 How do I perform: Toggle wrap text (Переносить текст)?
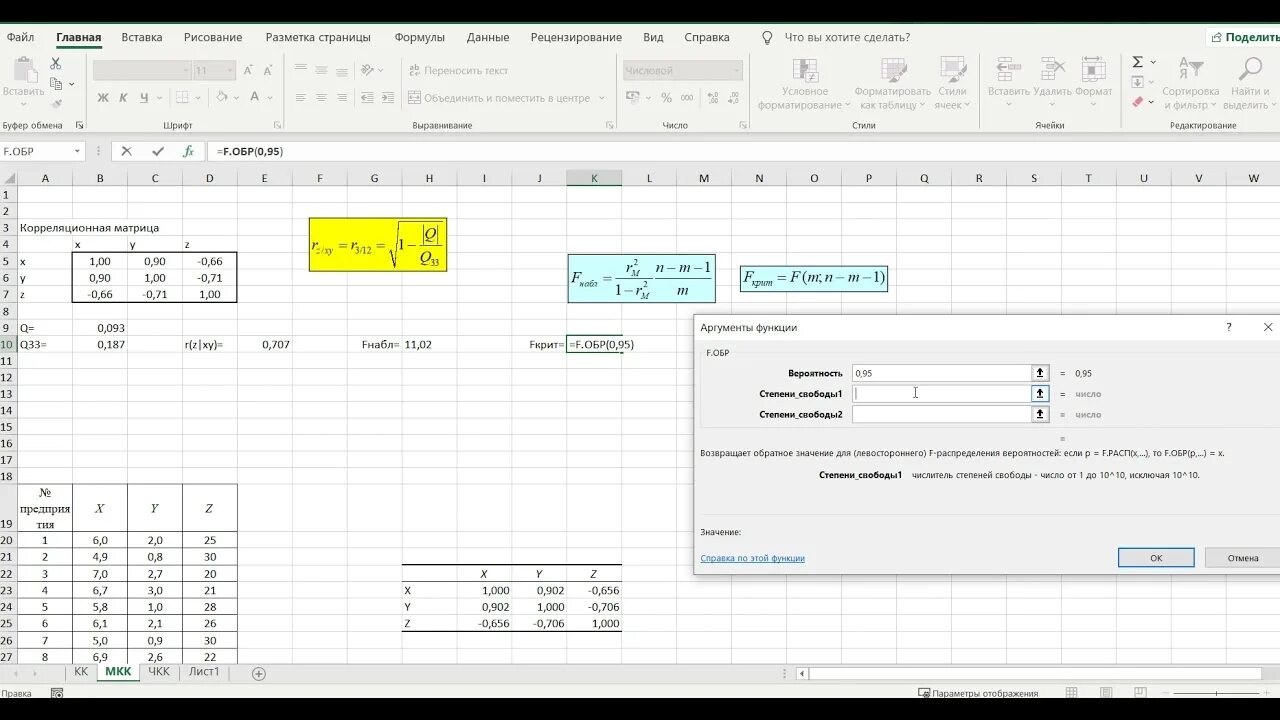458,71
